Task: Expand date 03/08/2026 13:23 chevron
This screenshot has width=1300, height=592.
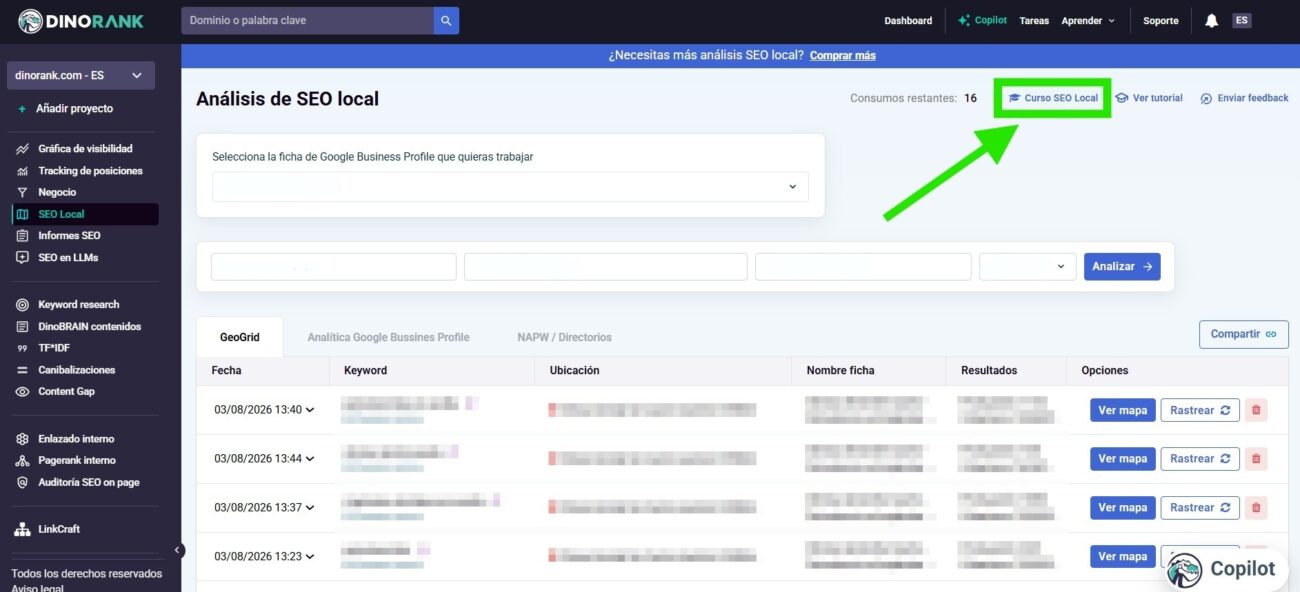Action: (x=310, y=557)
